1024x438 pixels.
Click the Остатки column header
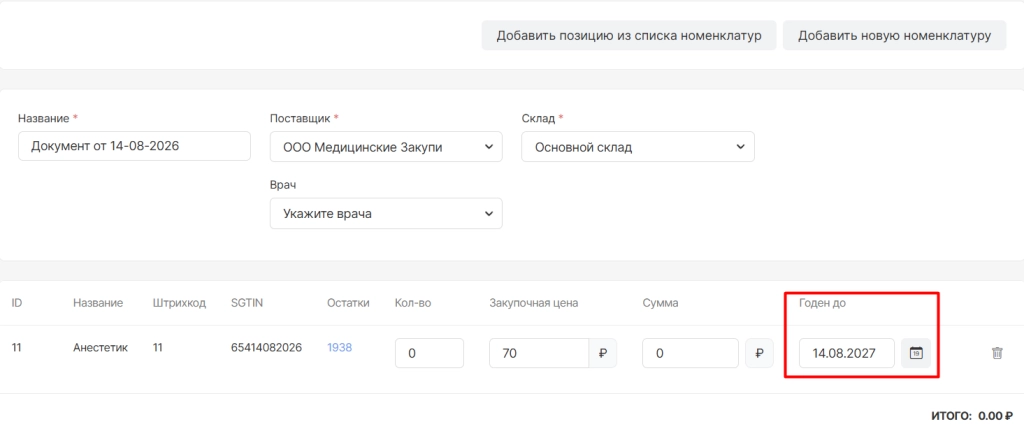(x=348, y=303)
